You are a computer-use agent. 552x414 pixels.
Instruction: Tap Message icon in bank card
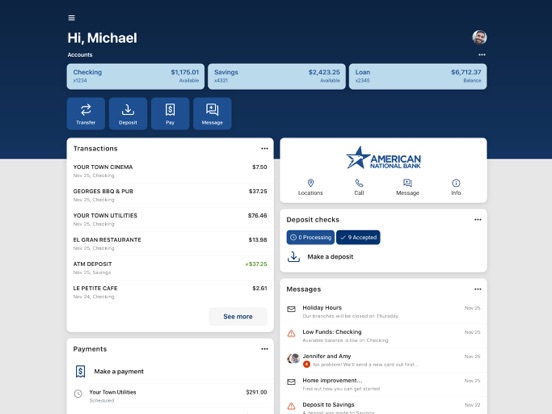408,183
